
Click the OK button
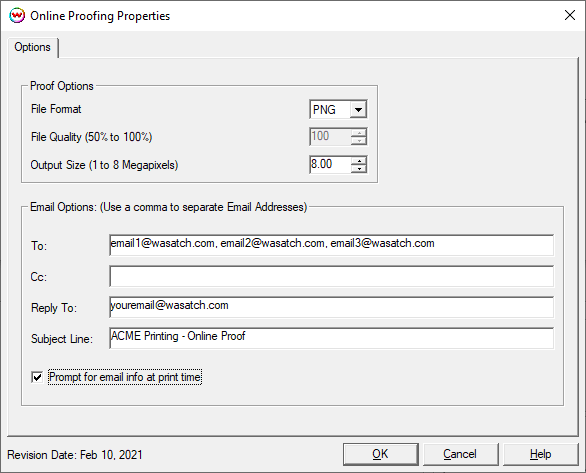point(380,454)
